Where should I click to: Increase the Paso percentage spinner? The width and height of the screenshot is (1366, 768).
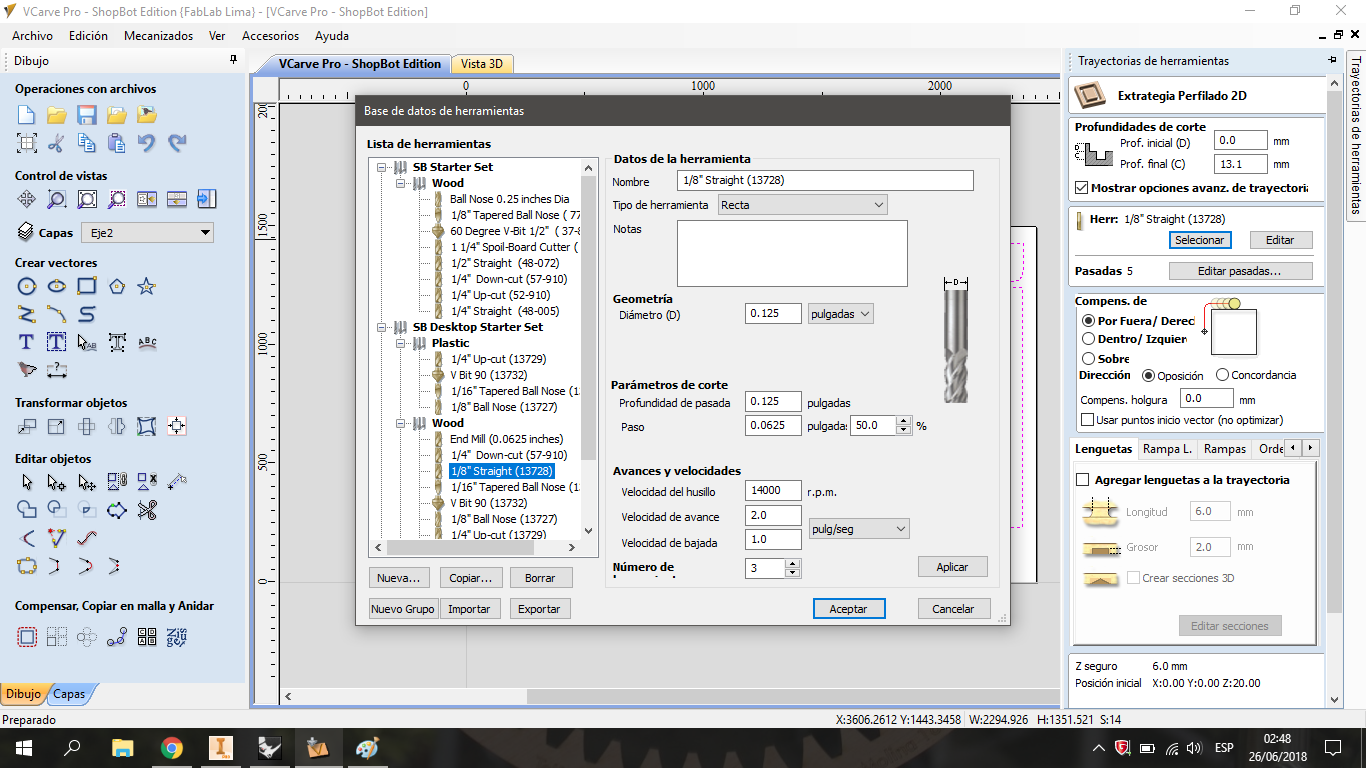(904, 421)
